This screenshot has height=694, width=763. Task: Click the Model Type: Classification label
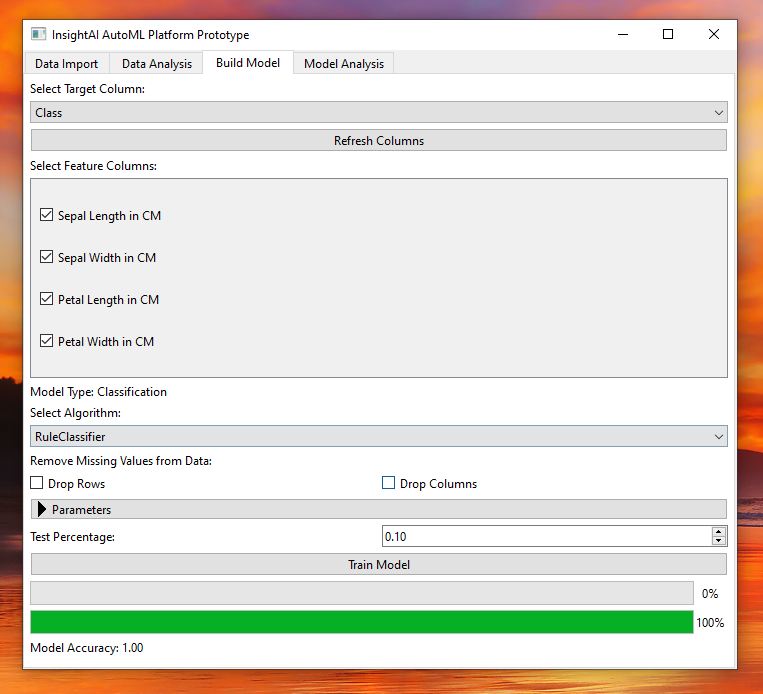98,392
